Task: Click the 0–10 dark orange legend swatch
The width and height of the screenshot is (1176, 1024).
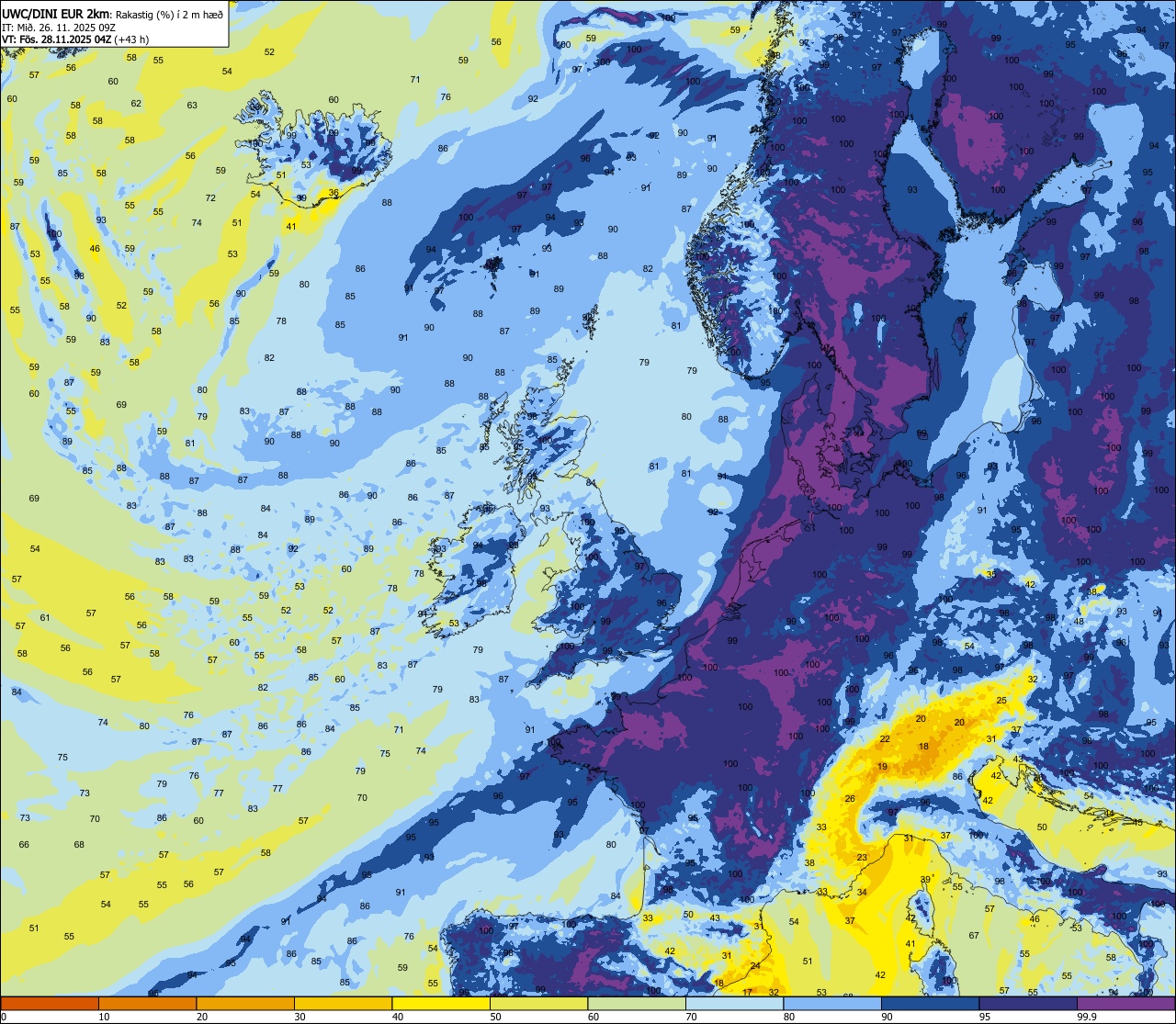Action: coord(50,1004)
